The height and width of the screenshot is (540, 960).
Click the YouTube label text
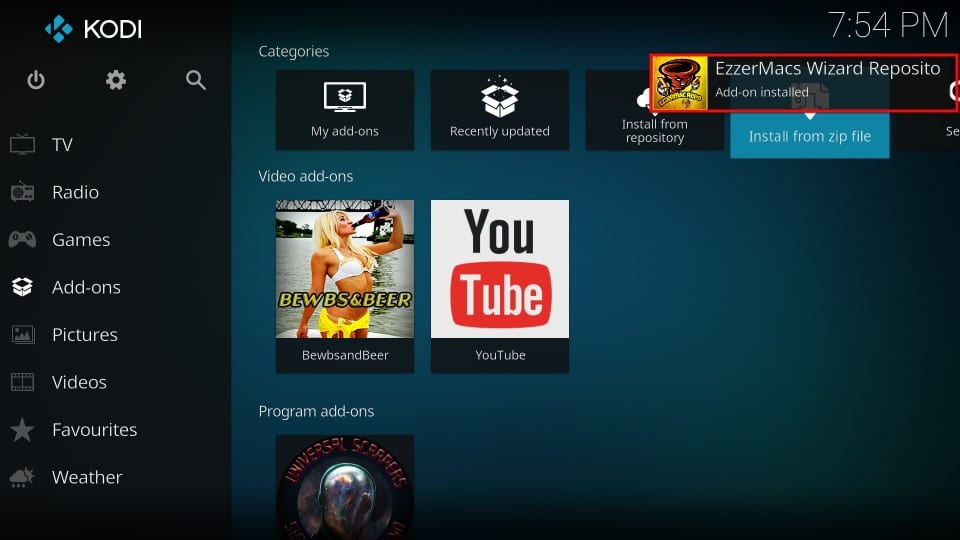tap(500, 355)
